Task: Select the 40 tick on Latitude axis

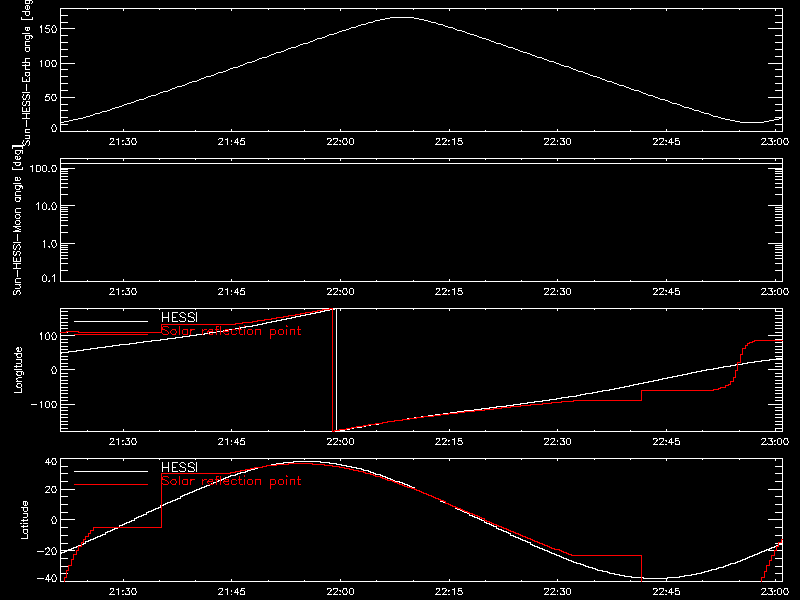Action: click(x=51, y=462)
